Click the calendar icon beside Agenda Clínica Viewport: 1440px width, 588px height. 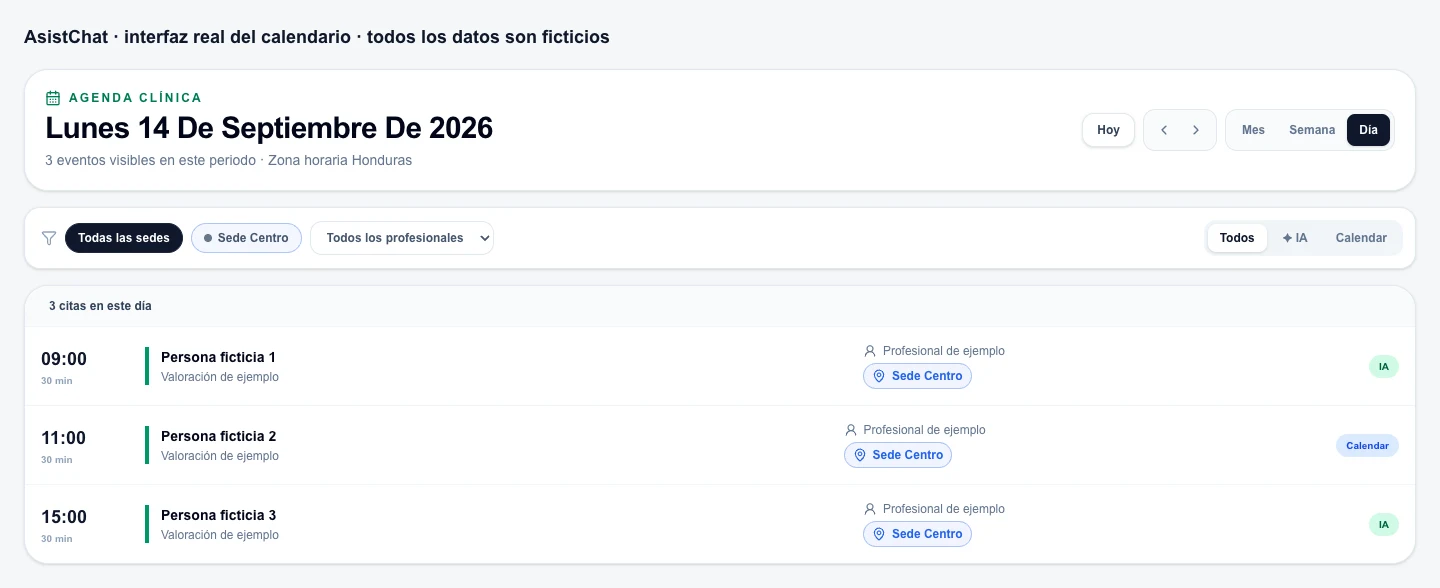(x=53, y=98)
